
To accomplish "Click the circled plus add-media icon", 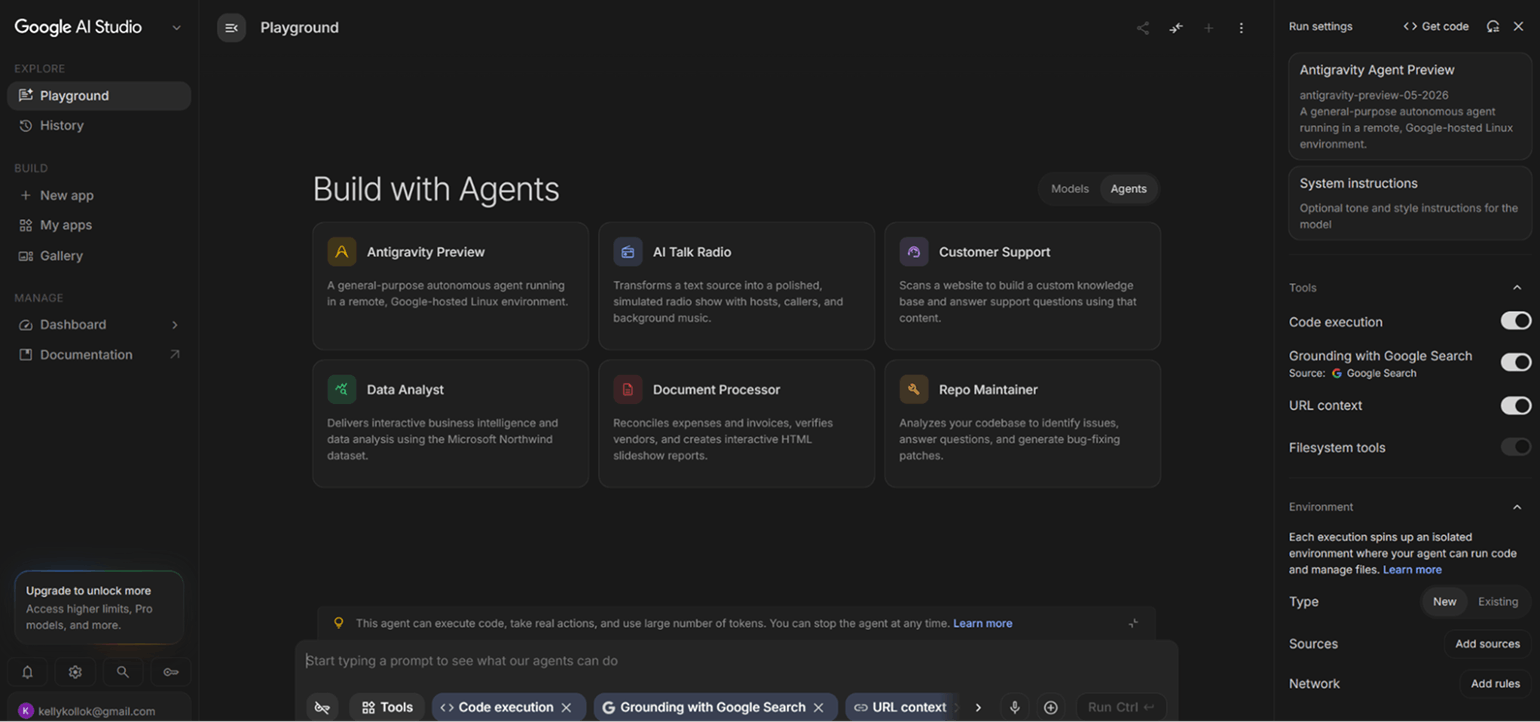I will [1051, 707].
